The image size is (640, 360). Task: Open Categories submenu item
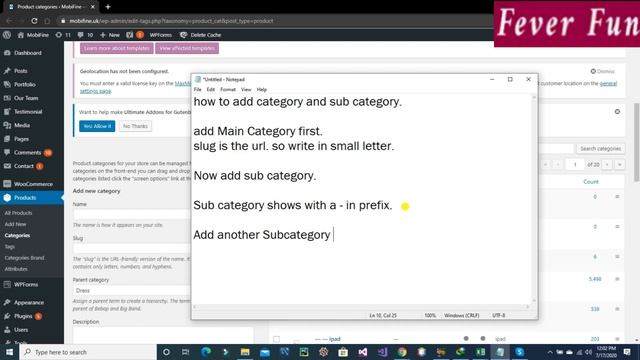tap(17, 236)
